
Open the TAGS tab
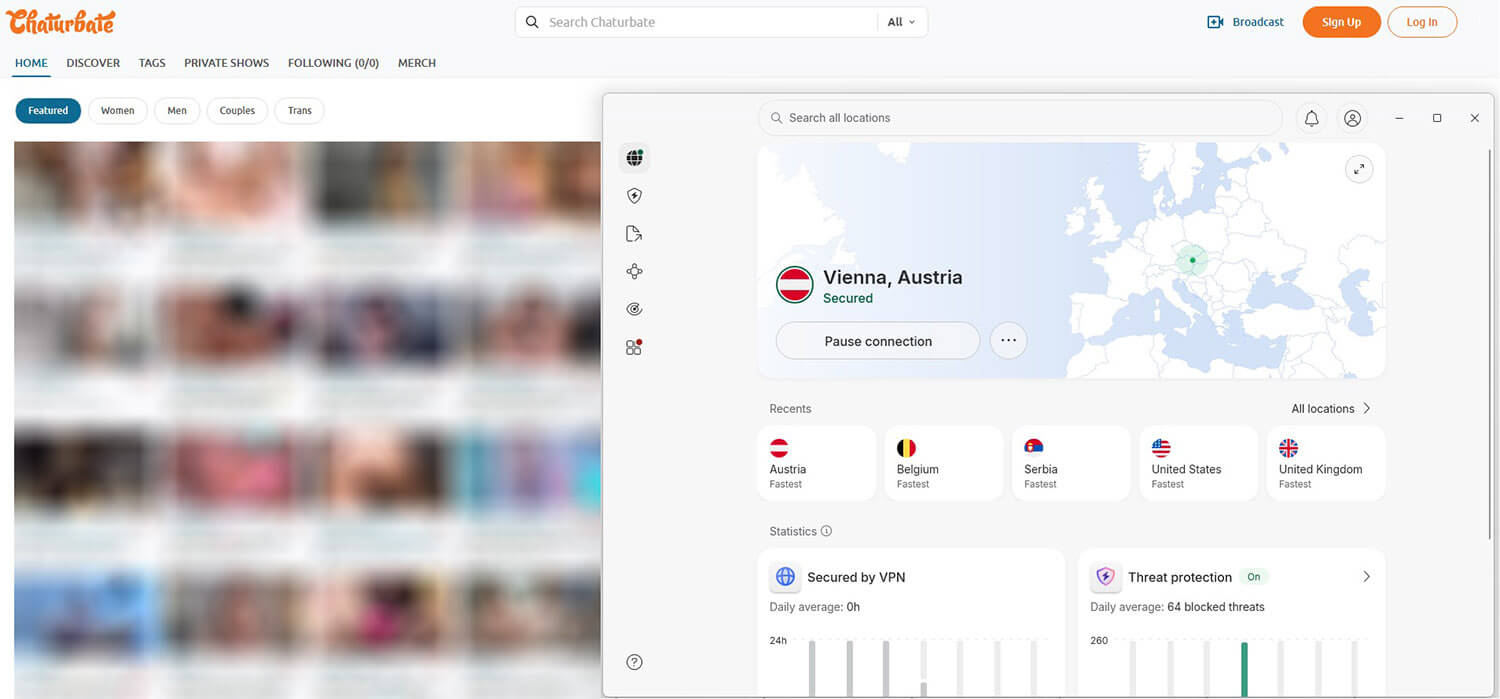(x=152, y=63)
